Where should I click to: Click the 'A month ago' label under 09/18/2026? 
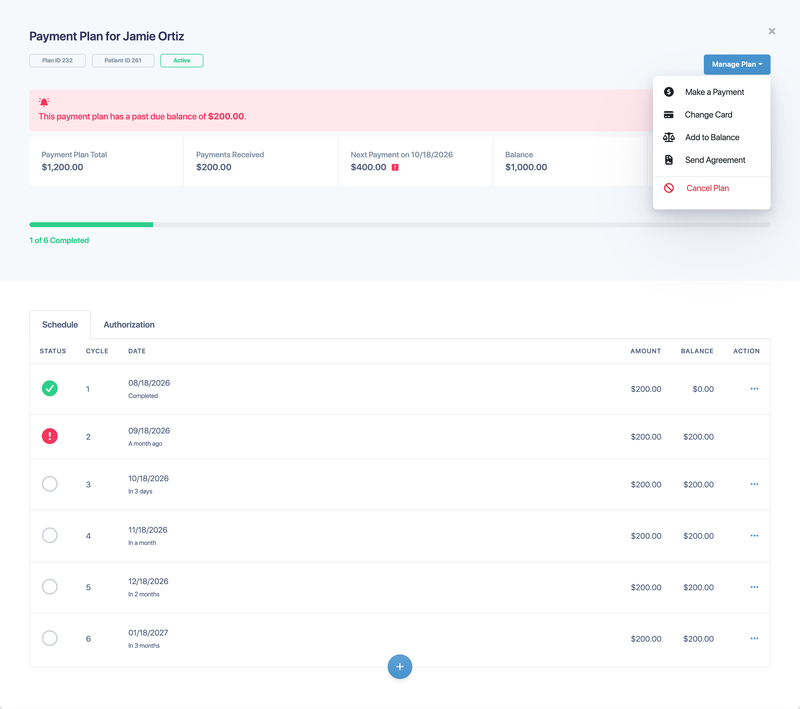[145, 444]
